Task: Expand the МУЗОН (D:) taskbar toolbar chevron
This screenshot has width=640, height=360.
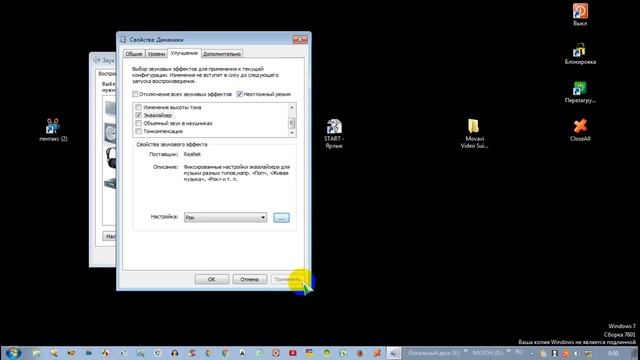Action: 509,351
